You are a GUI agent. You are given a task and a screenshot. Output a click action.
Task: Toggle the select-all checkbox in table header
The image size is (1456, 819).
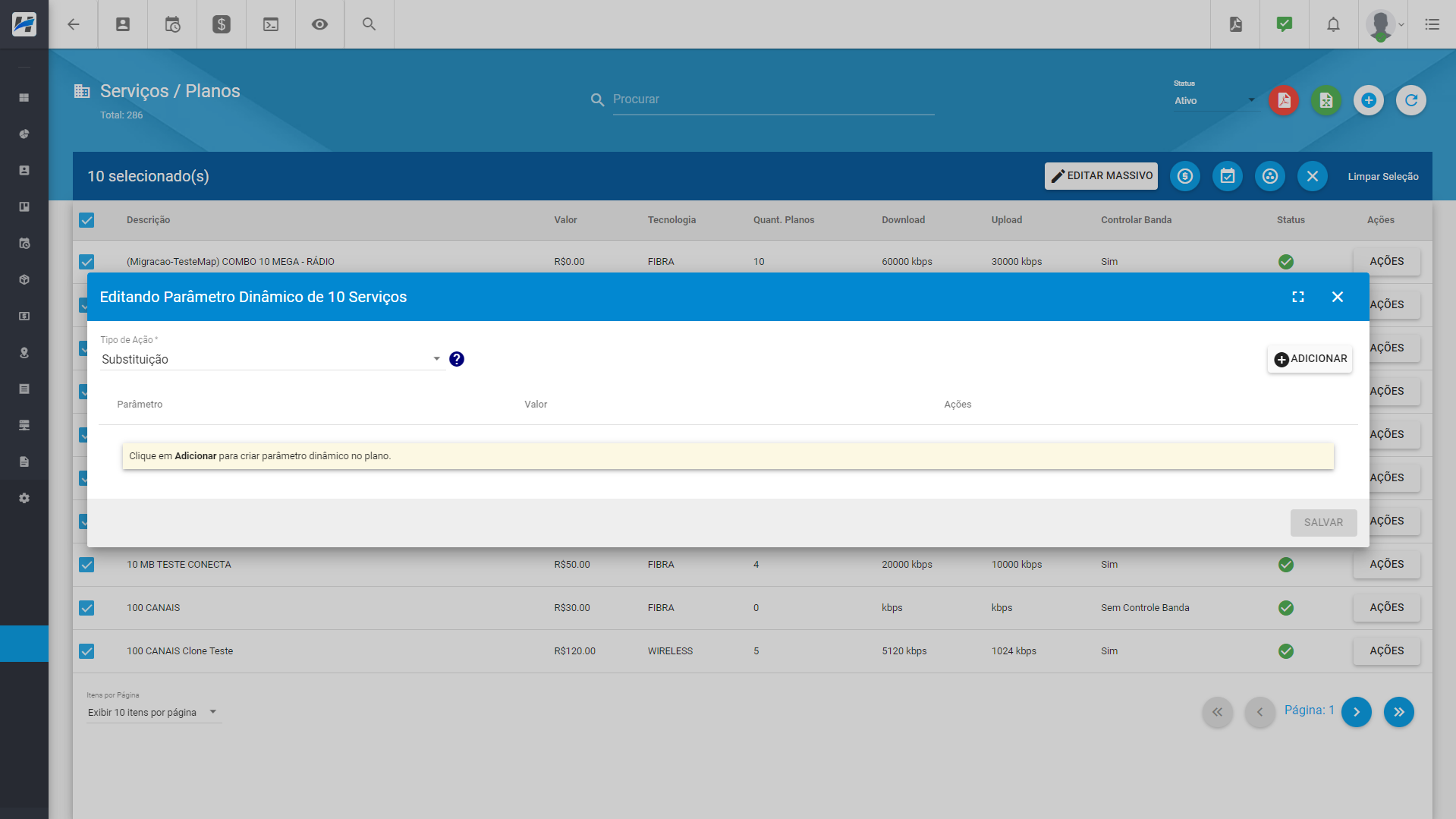coord(86,220)
